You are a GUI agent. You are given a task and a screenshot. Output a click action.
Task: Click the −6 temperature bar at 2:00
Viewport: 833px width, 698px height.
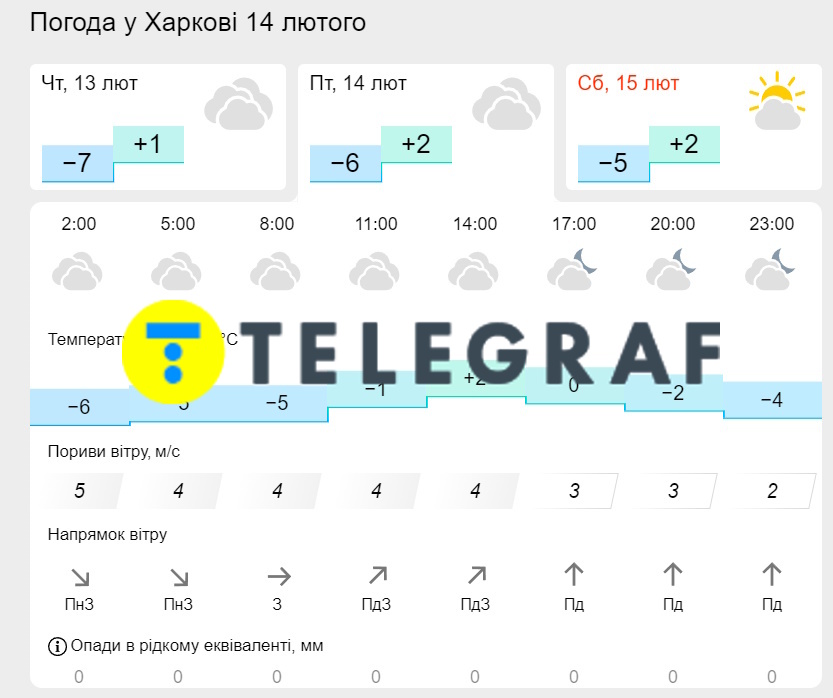[79, 407]
